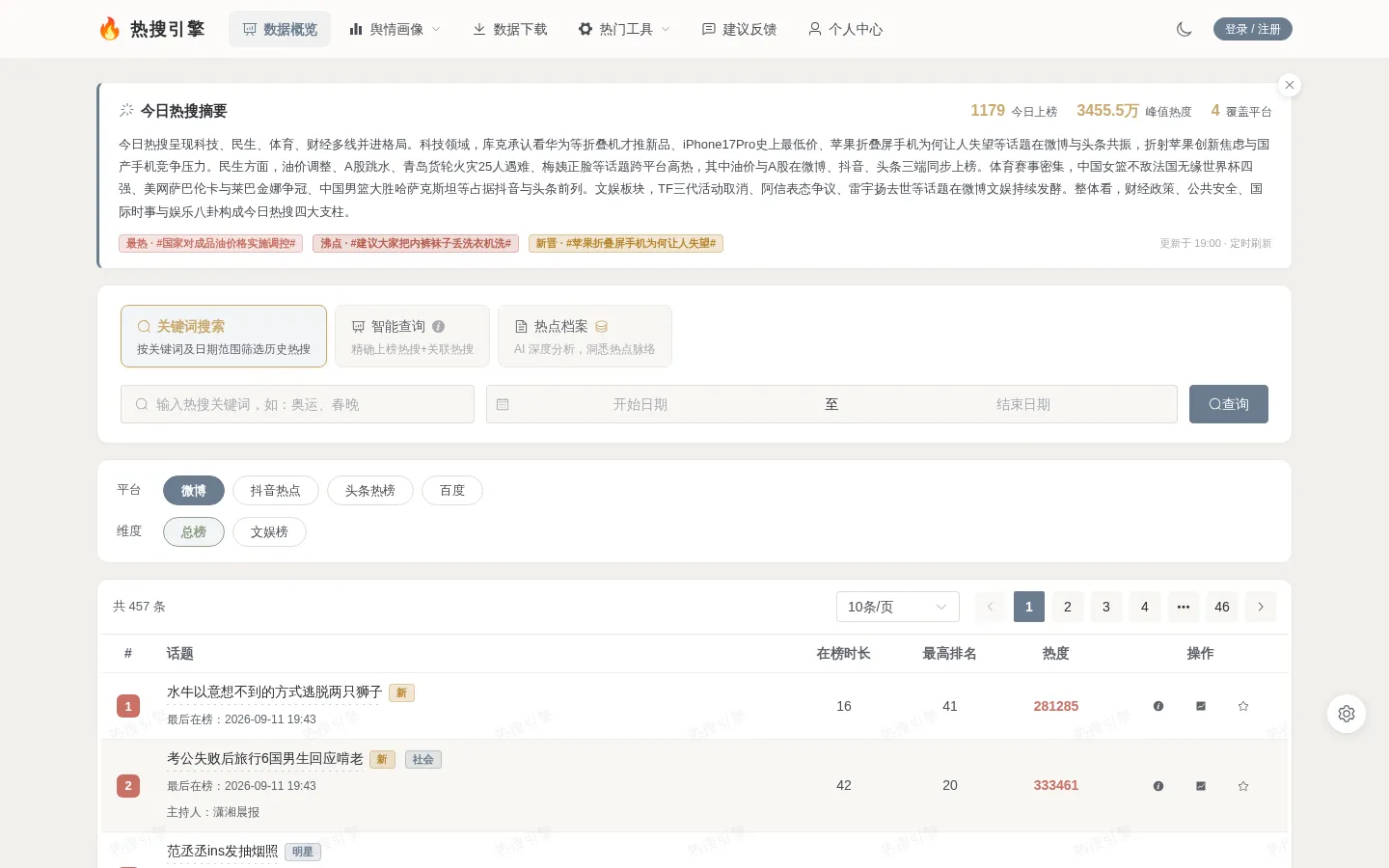The width and height of the screenshot is (1389, 868).
Task: Open the 数据下载 nav item
Action: pos(510,29)
